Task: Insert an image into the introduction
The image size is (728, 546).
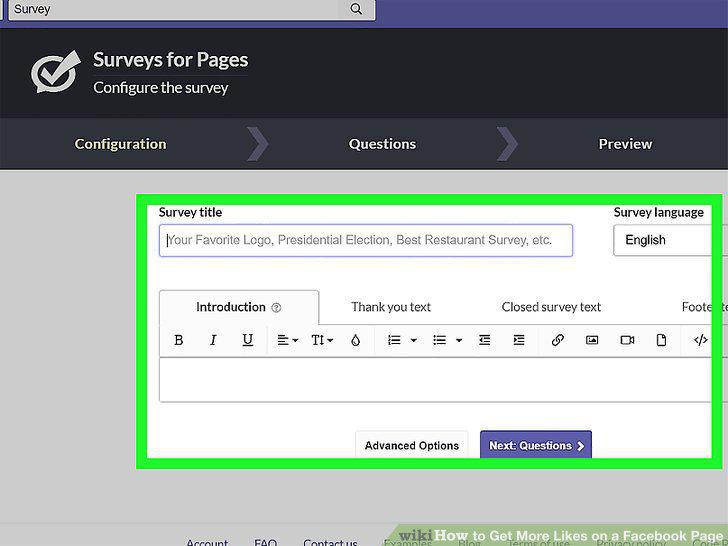Action: point(592,340)
